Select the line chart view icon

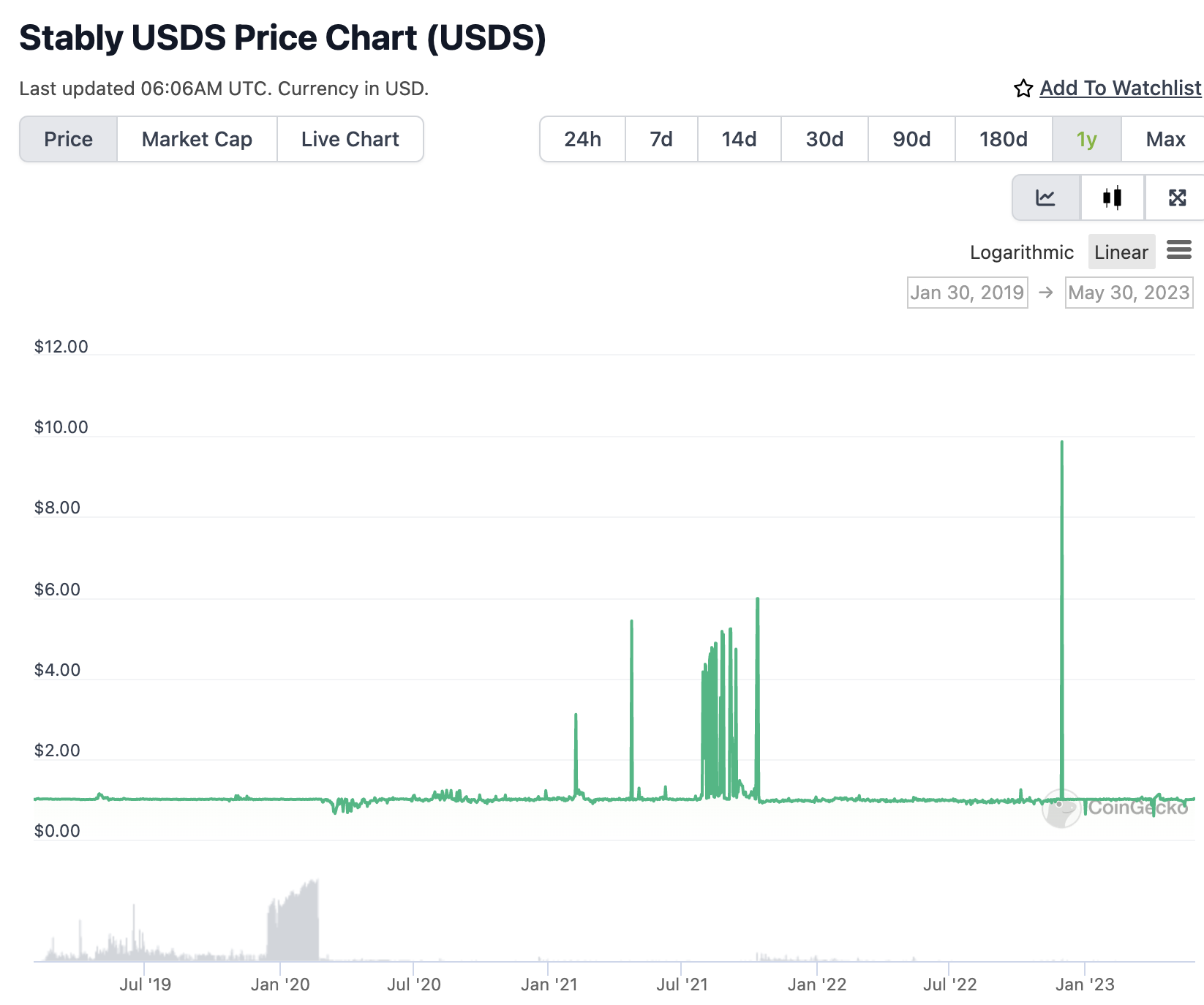[1045, 197]
